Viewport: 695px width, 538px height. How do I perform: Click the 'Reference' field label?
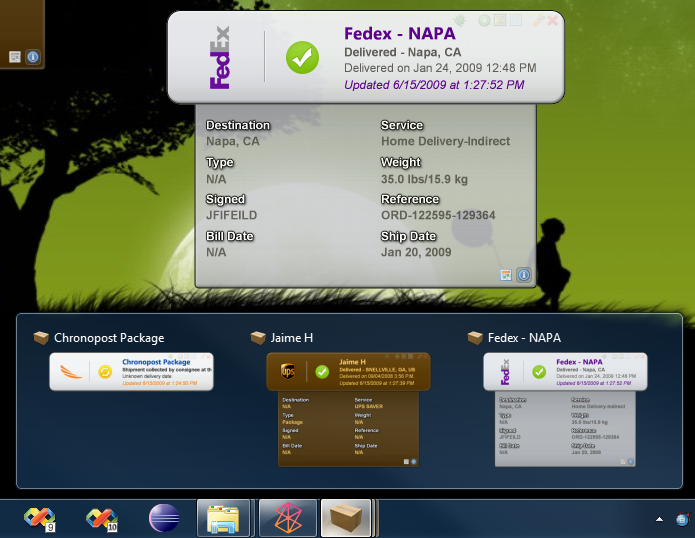[x=410, y=199]
